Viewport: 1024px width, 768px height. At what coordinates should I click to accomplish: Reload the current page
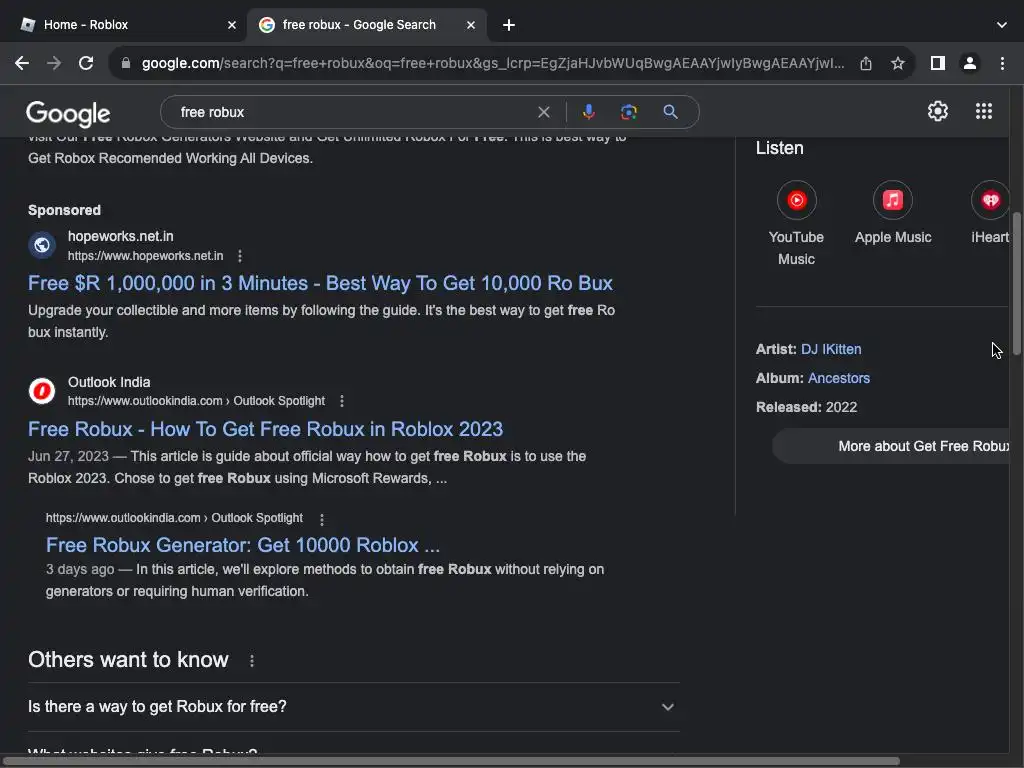pos(86,63)
